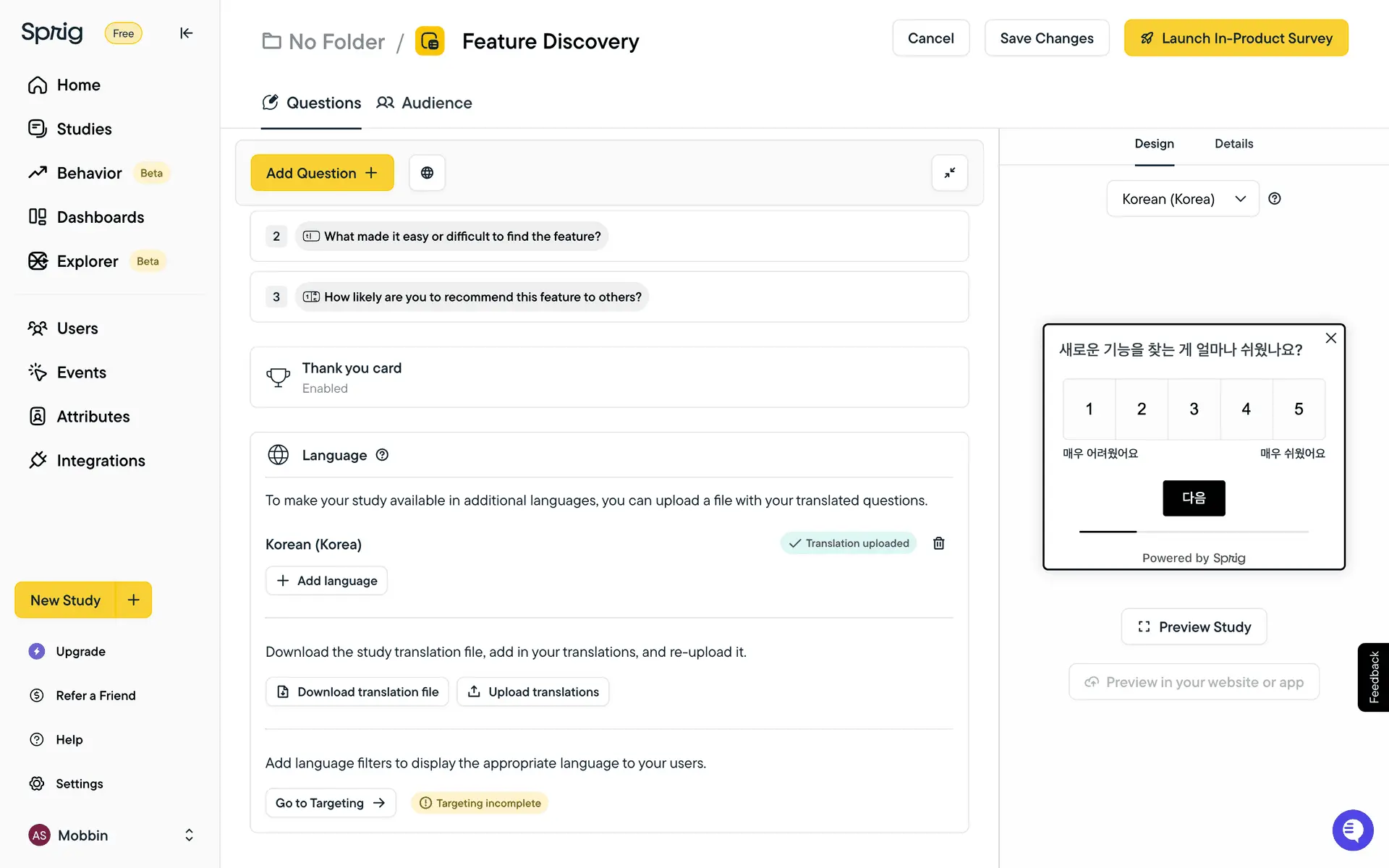Select rating 4 in survey preview
This screenshot has width=1389, height=868.
point(1246,409)
